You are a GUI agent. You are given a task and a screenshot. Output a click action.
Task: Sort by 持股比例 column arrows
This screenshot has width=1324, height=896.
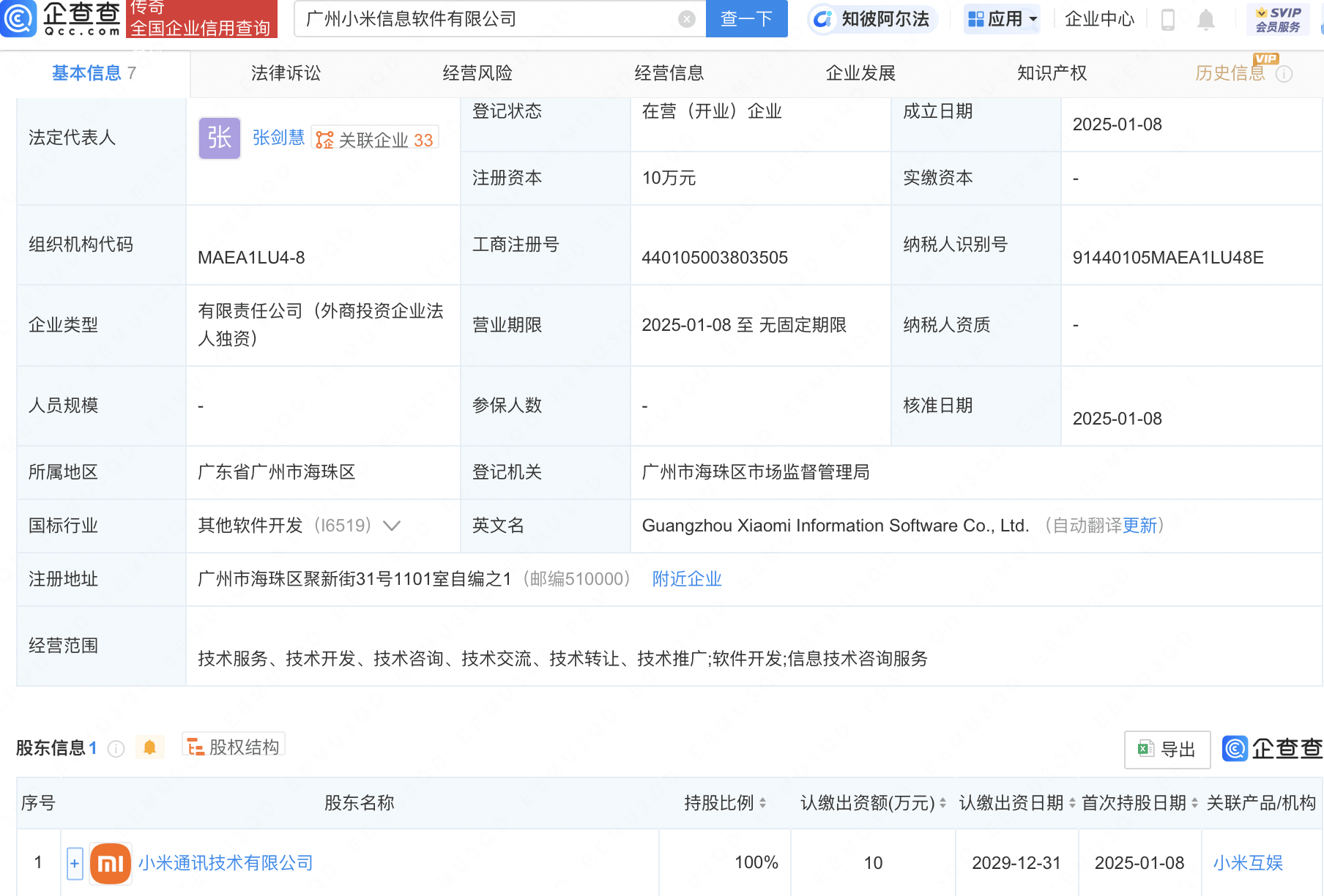[762, 803]
